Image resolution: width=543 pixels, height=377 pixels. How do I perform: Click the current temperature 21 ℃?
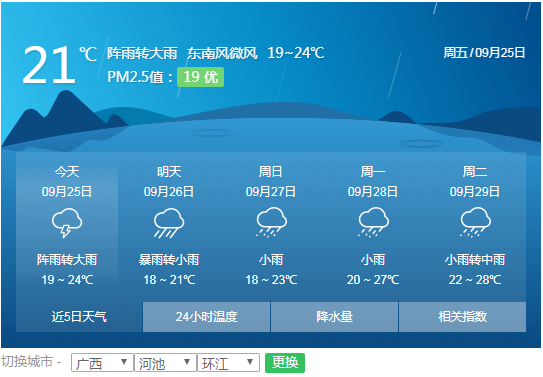tap(60, 65)
